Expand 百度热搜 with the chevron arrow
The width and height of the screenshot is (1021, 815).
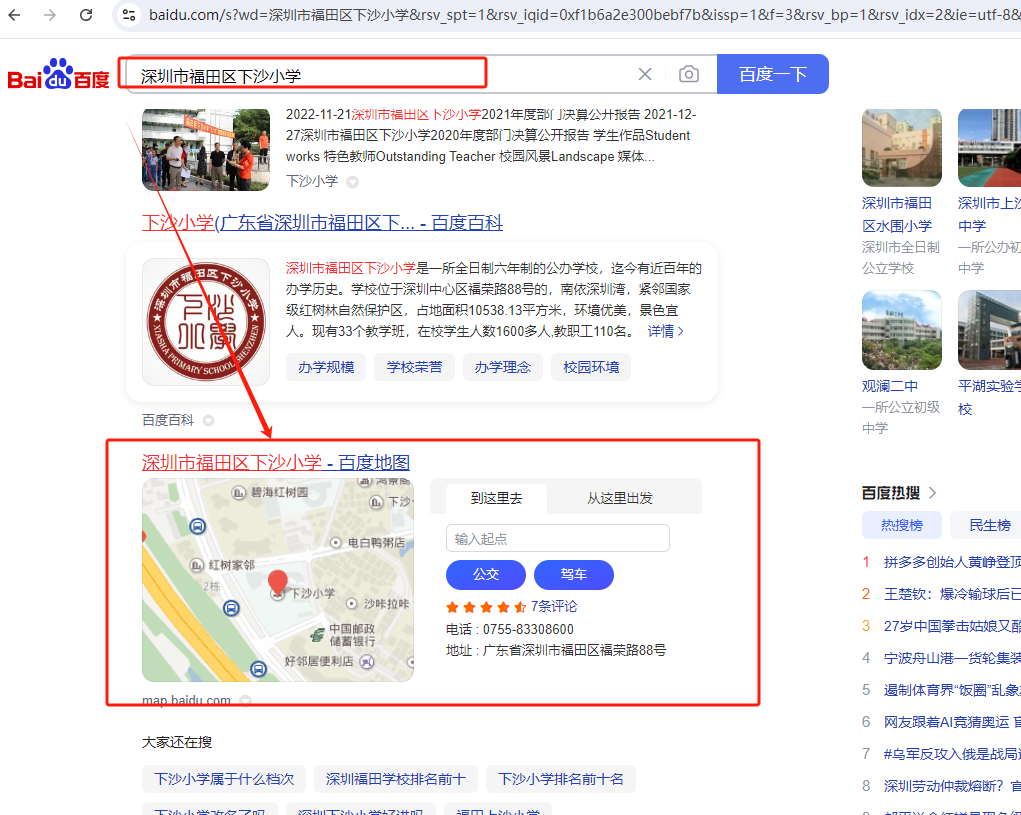point(932,493)
